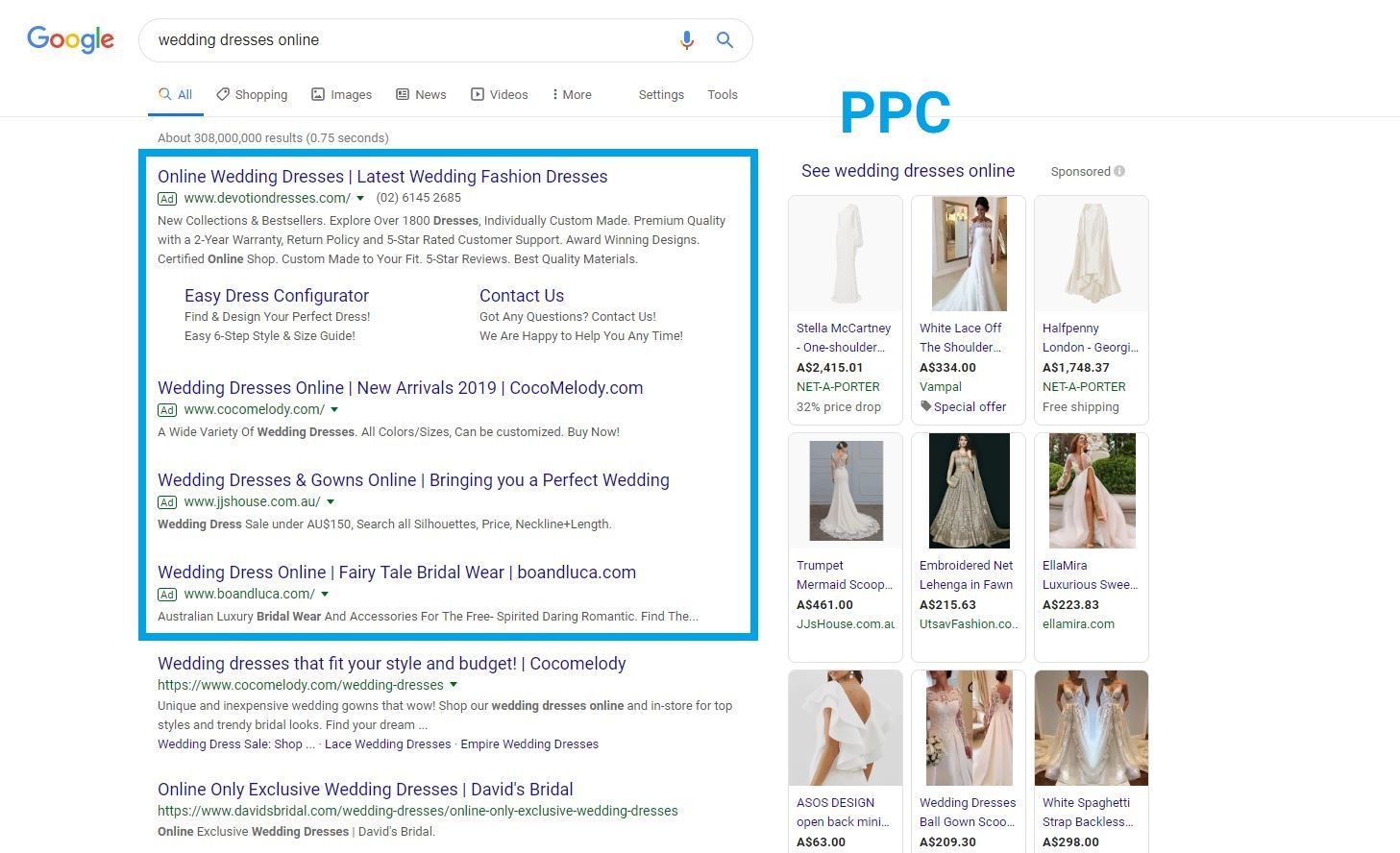This screenshot has width=1400, height=853.
Task: Open the Wedding Dresses Ball Gown image
Action: [x=969, y=728]
